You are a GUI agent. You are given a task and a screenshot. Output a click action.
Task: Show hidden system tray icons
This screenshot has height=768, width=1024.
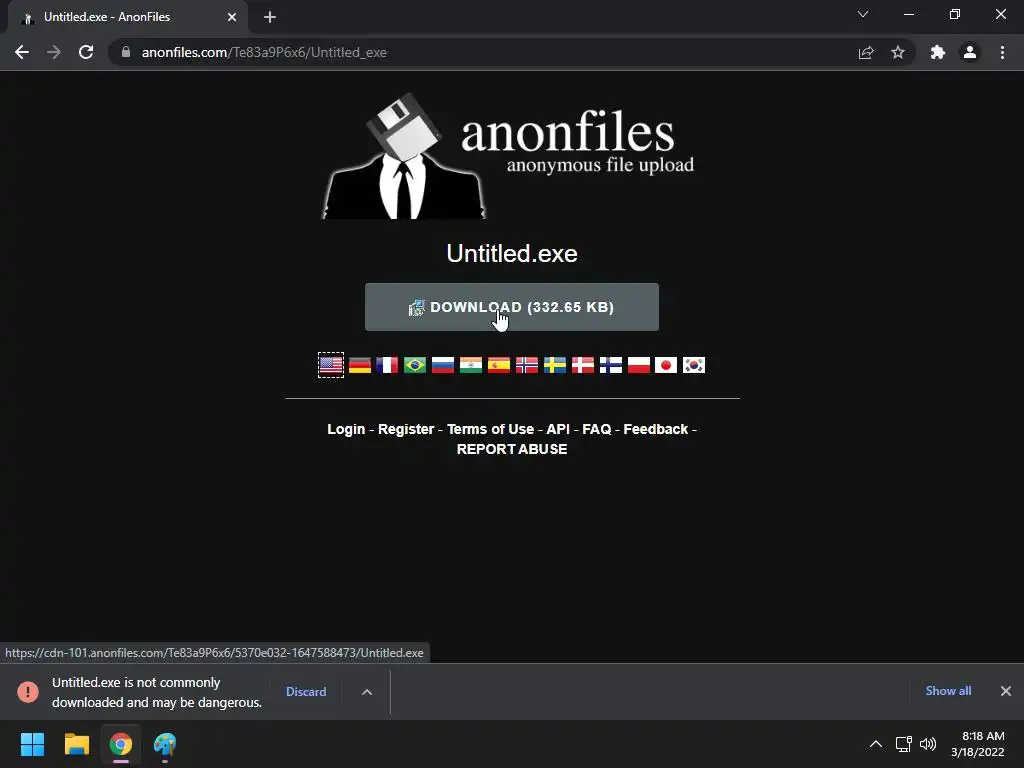(x=876, y=744)
